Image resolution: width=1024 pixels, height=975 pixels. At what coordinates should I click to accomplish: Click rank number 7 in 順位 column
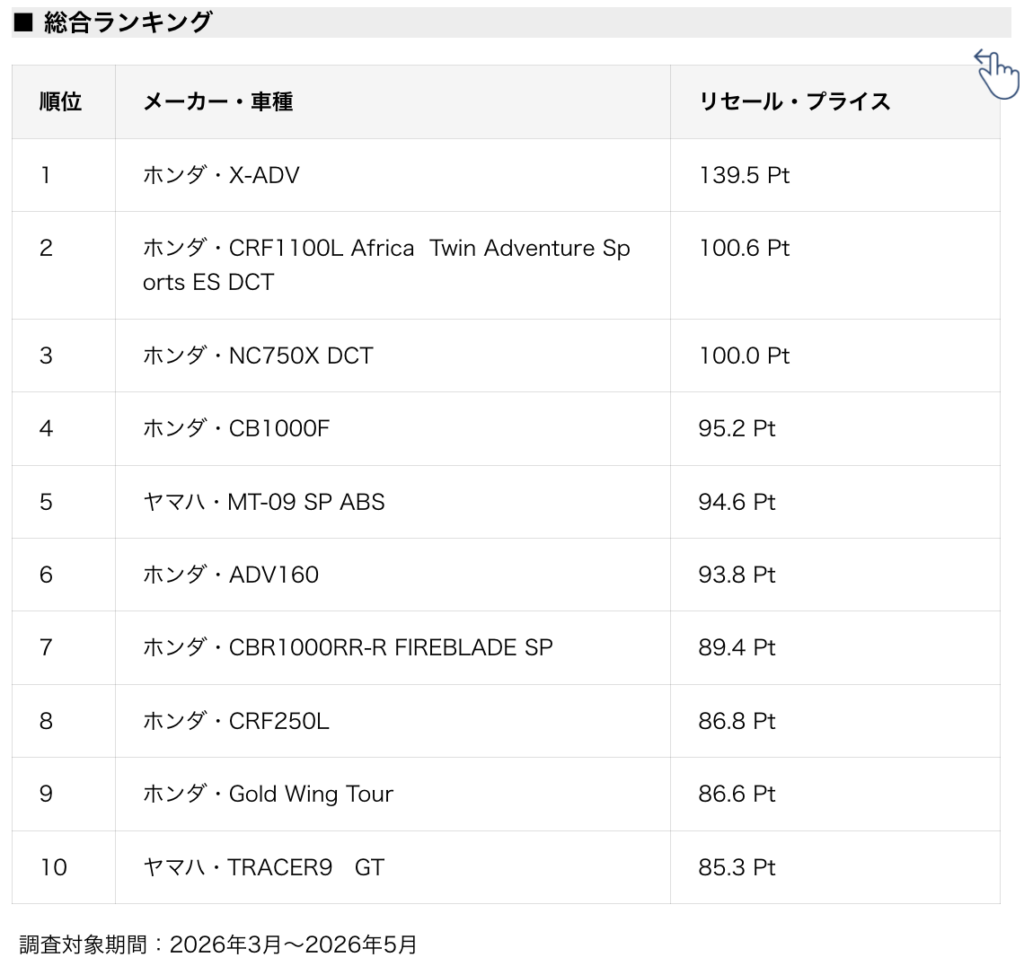(46, 647)
